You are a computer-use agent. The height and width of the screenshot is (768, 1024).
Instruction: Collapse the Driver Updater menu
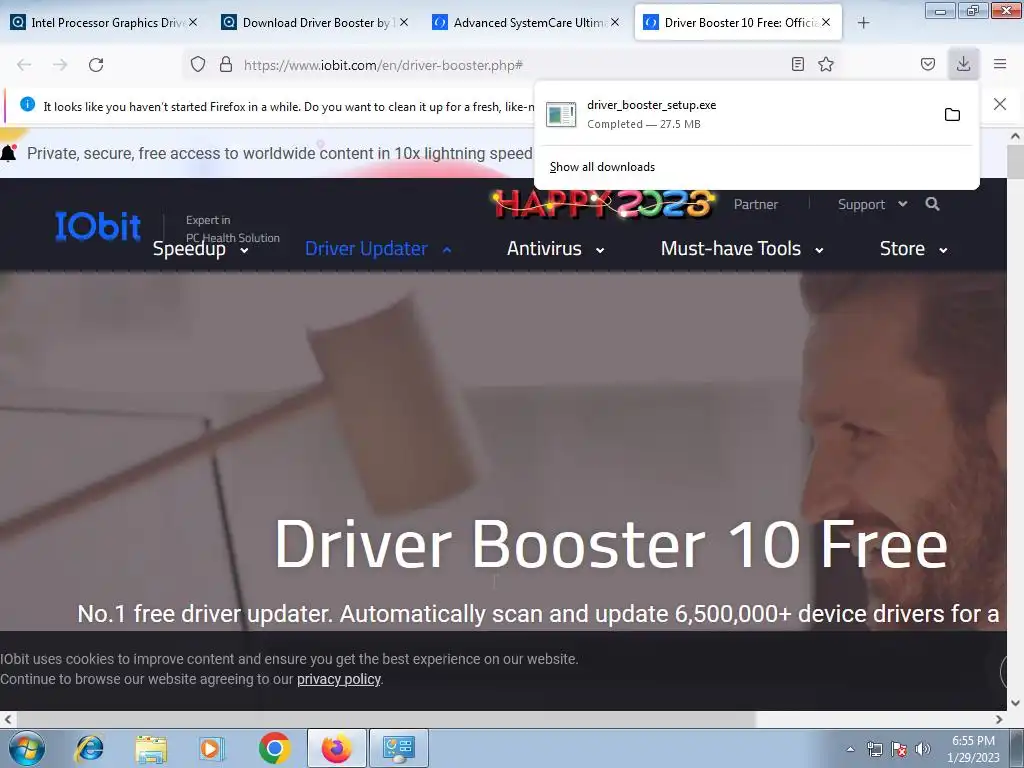click(x=378, y=249)
